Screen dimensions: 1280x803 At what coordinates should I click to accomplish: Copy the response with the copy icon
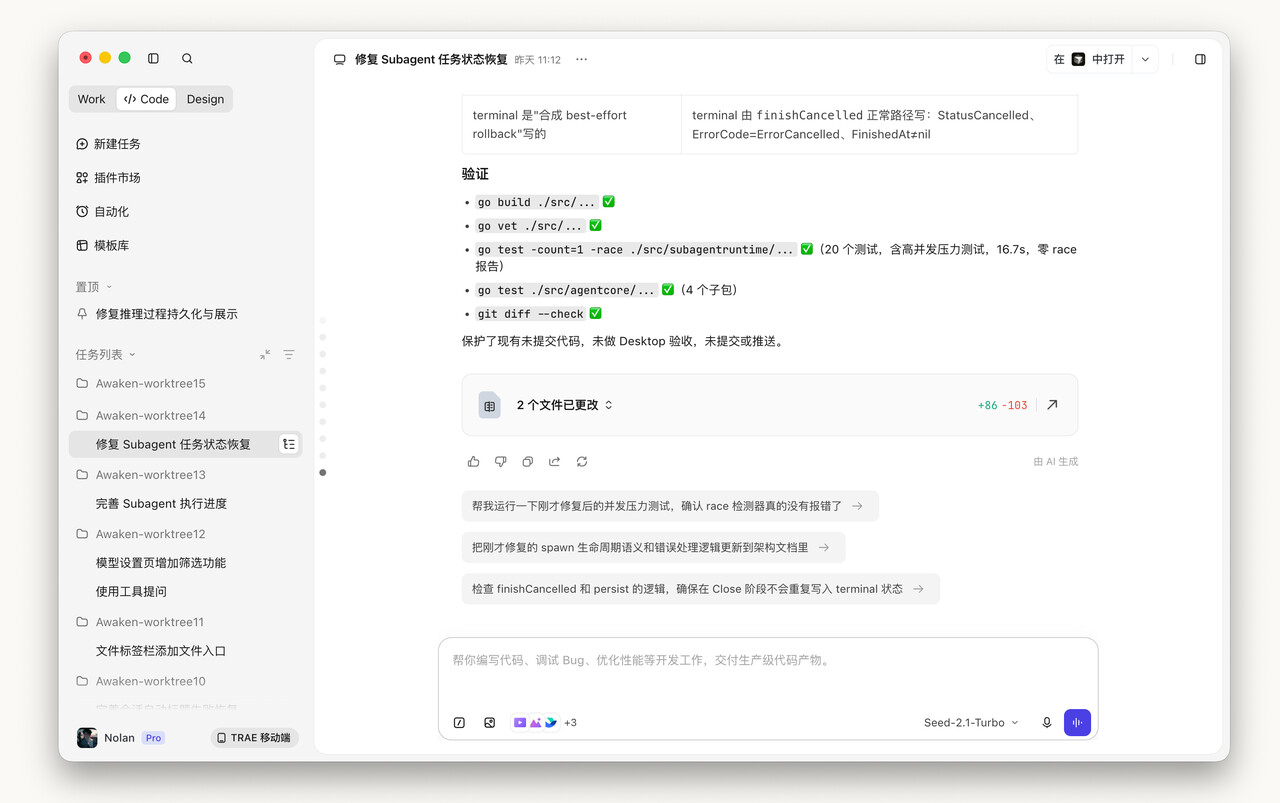(527, 462)
